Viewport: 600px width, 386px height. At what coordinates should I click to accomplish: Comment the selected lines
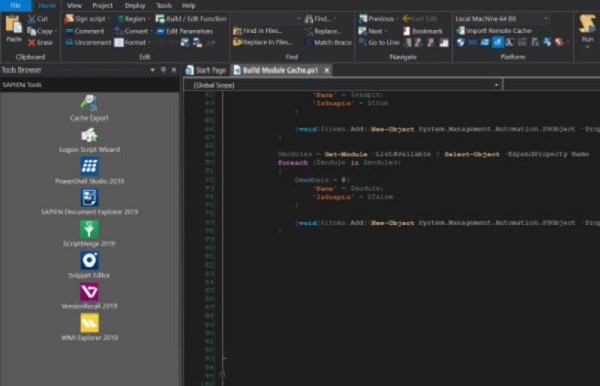point(85,31)
